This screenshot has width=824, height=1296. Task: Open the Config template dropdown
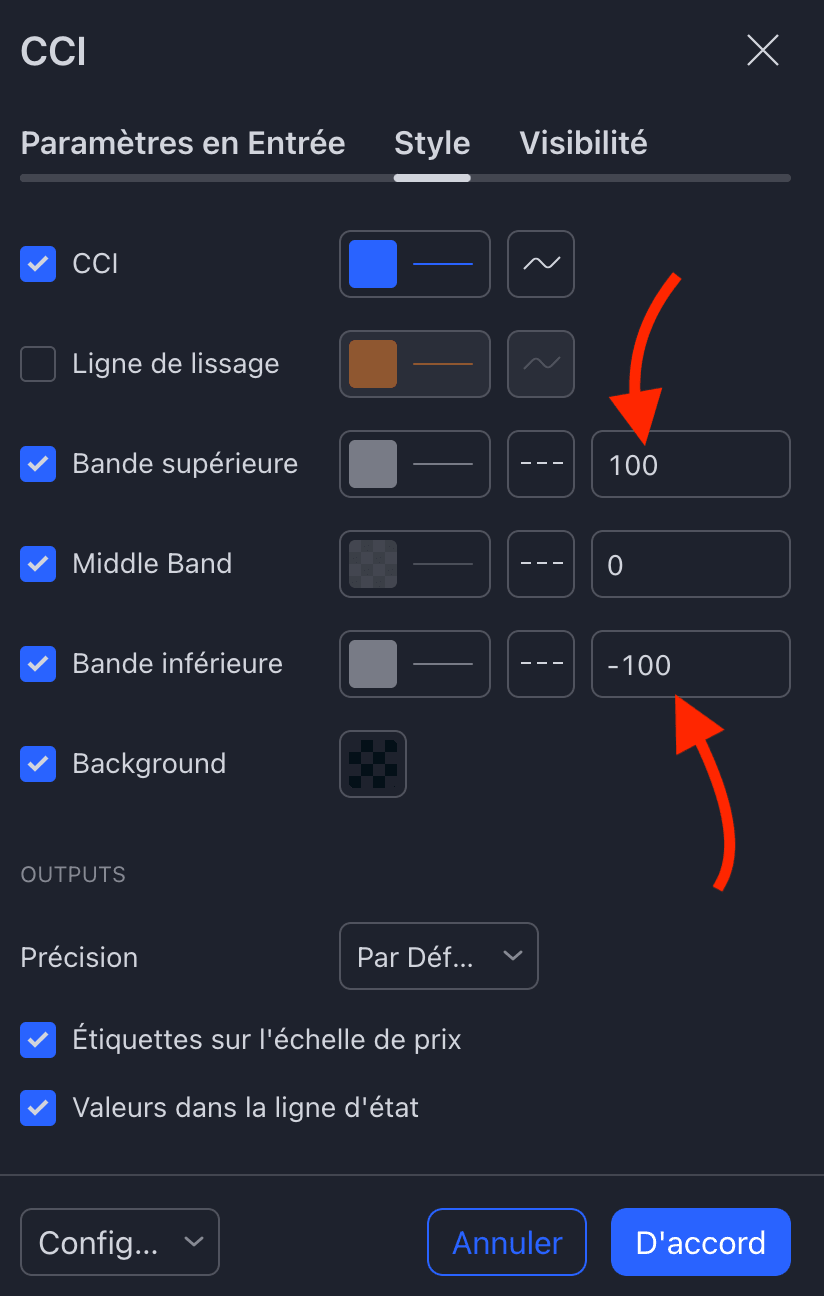pyautogui.click(x=120, y=1243)
